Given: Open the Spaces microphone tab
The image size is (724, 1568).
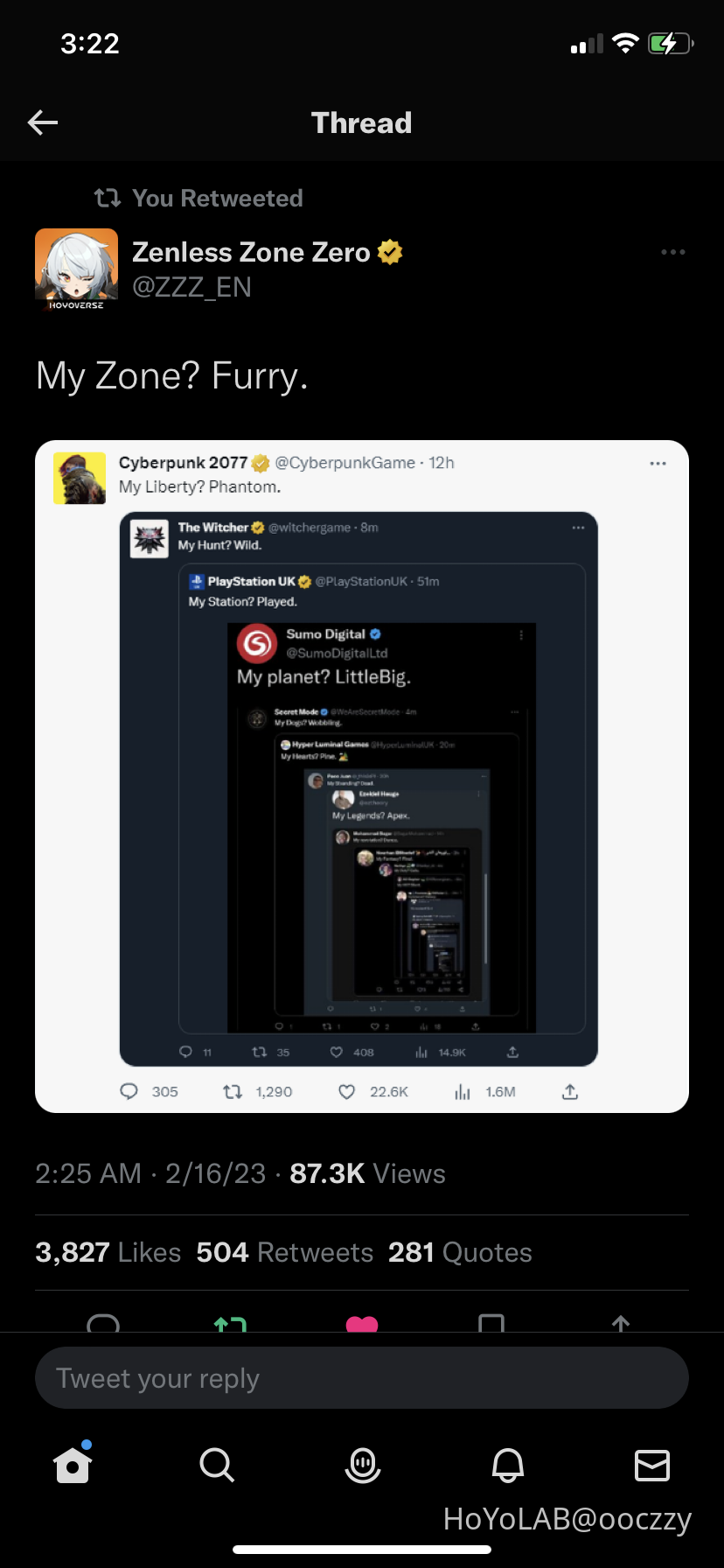Looking at the screenshot, I should 362,1465.
